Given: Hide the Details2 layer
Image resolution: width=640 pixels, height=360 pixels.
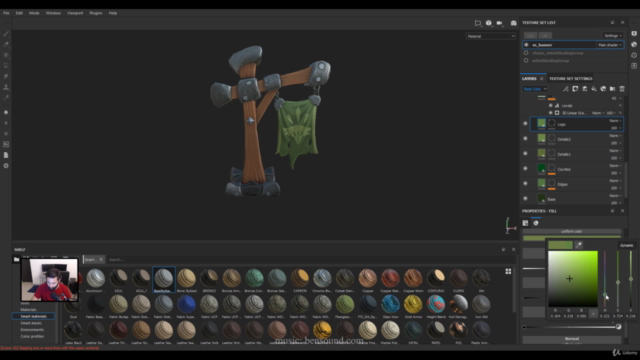Looking at the screenshot, I should [526, 139].
